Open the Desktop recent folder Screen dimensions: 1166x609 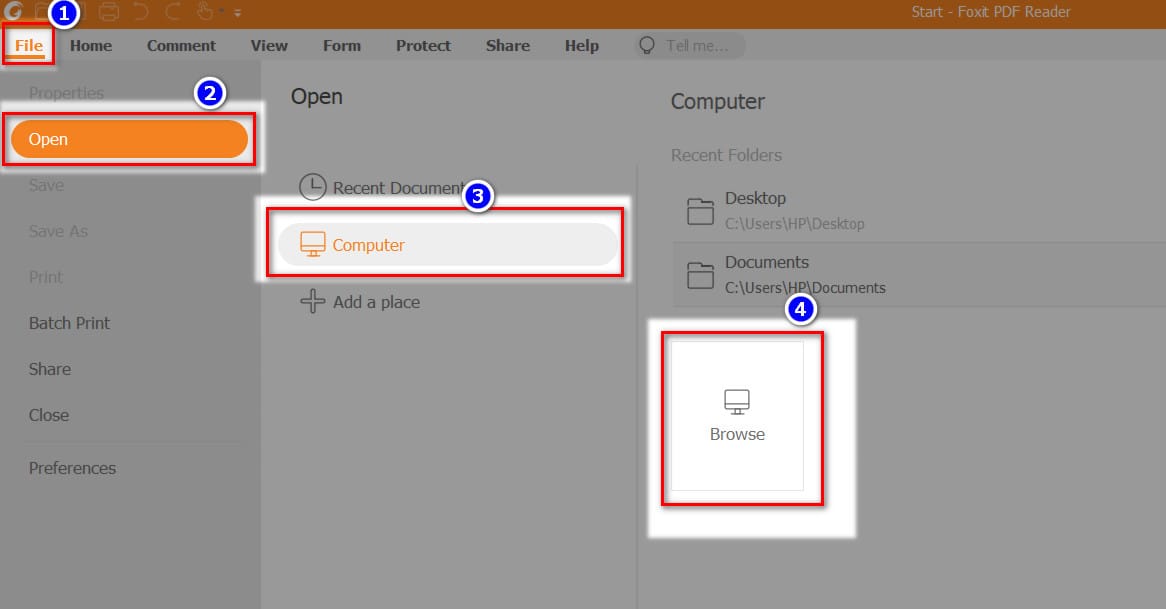click(x=919, y=210)
